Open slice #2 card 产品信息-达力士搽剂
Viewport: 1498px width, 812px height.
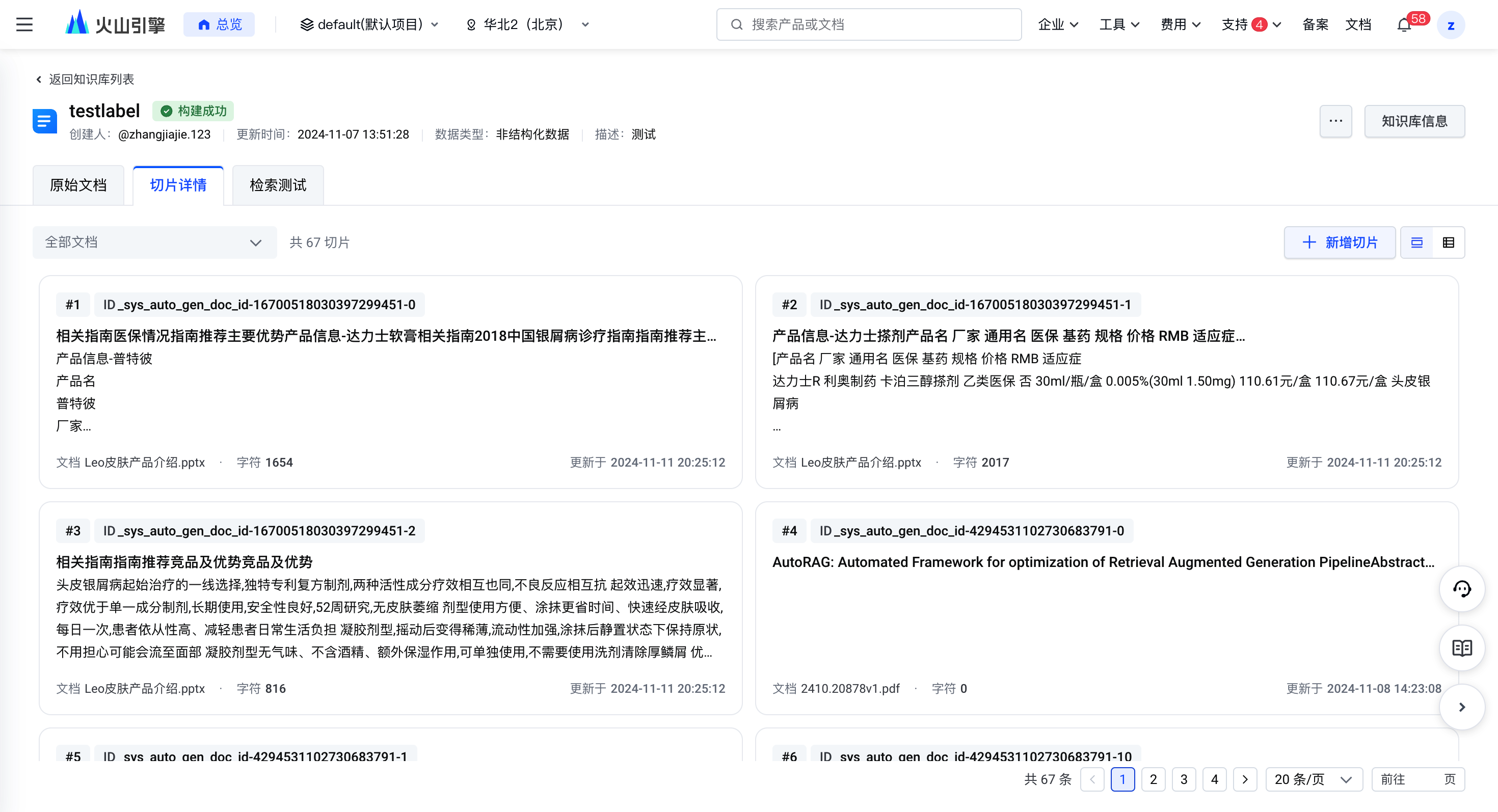tap(1107, 382)
